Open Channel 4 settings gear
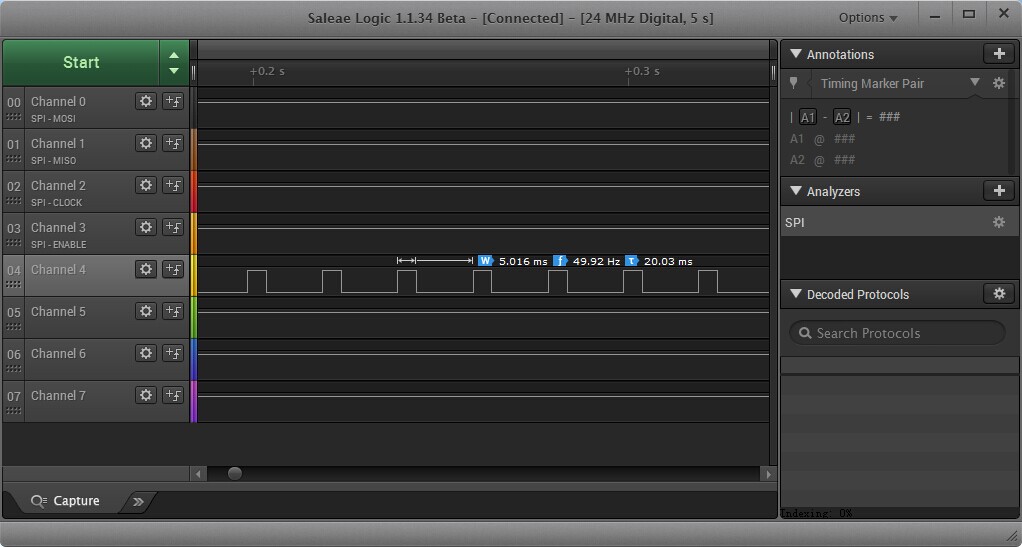Image resolution: width=1022 pixels, height=547 pixels. tap(146, 269)
